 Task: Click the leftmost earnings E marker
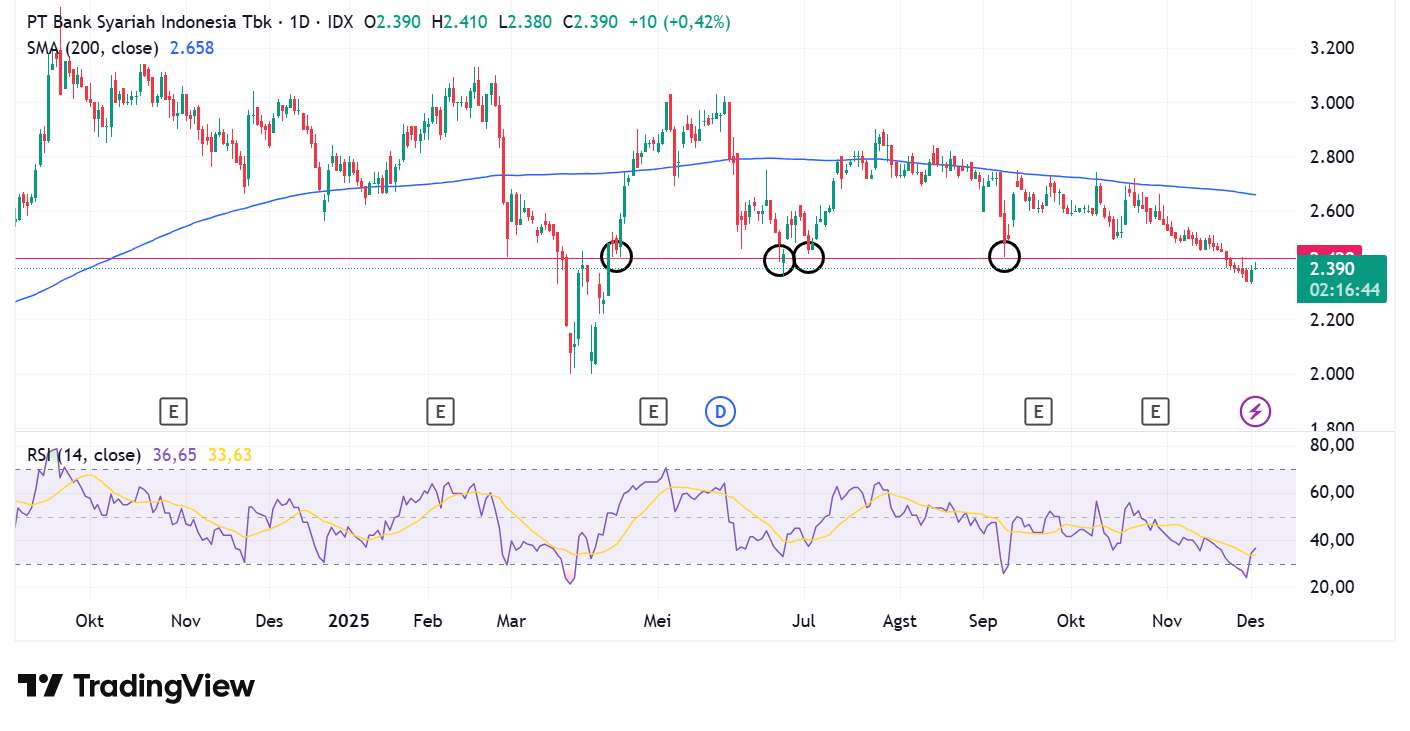(173, 410)
